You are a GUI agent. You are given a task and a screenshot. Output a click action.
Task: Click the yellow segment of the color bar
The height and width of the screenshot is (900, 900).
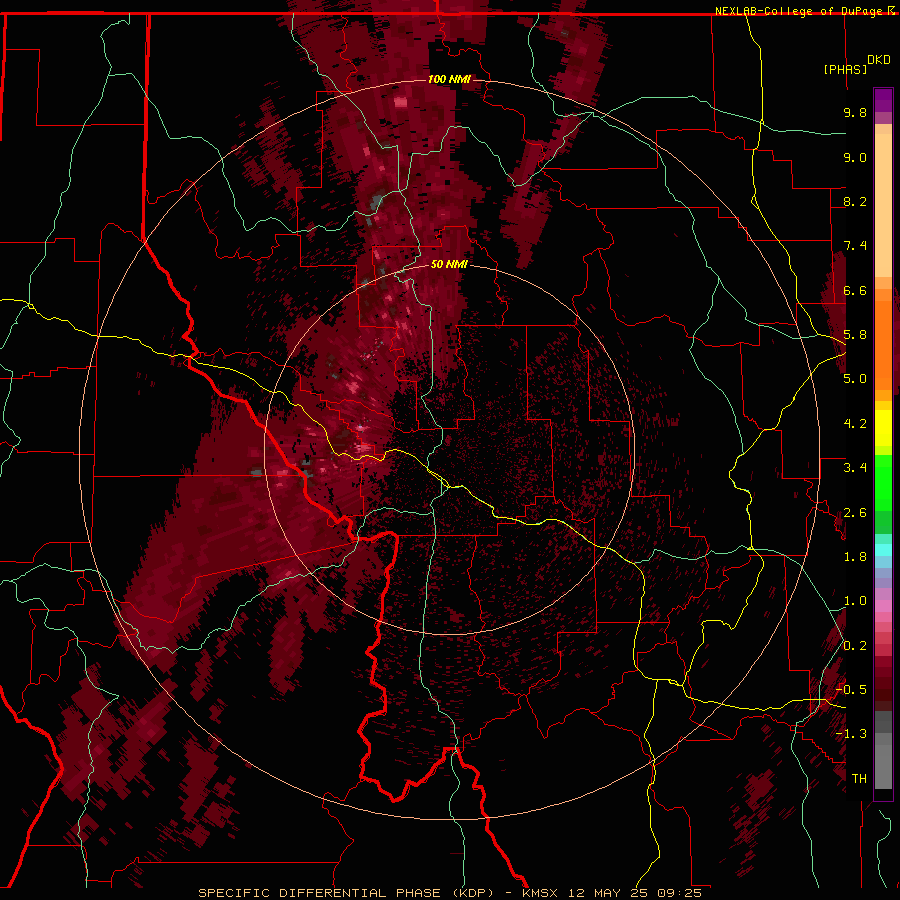883,428
